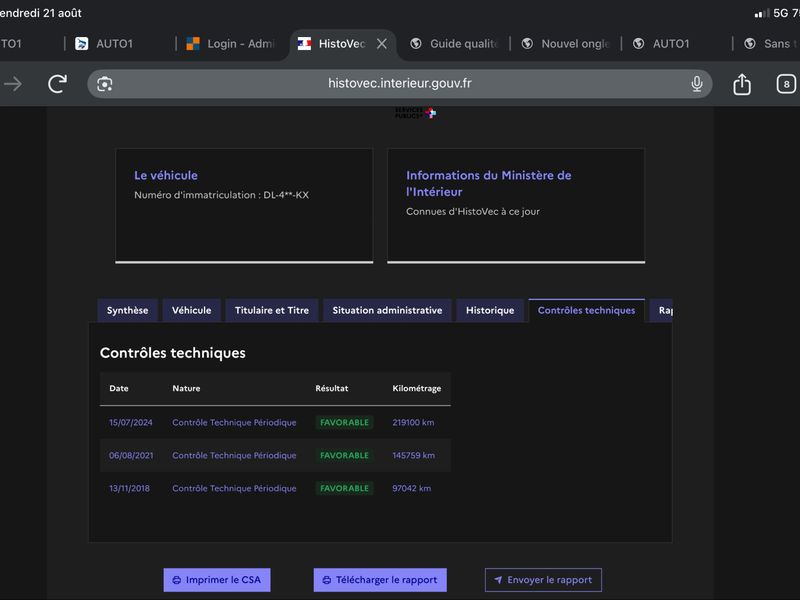
Task: Click the Connues d'HistoVec à ce jour text
Action: [x=473, y=212]
